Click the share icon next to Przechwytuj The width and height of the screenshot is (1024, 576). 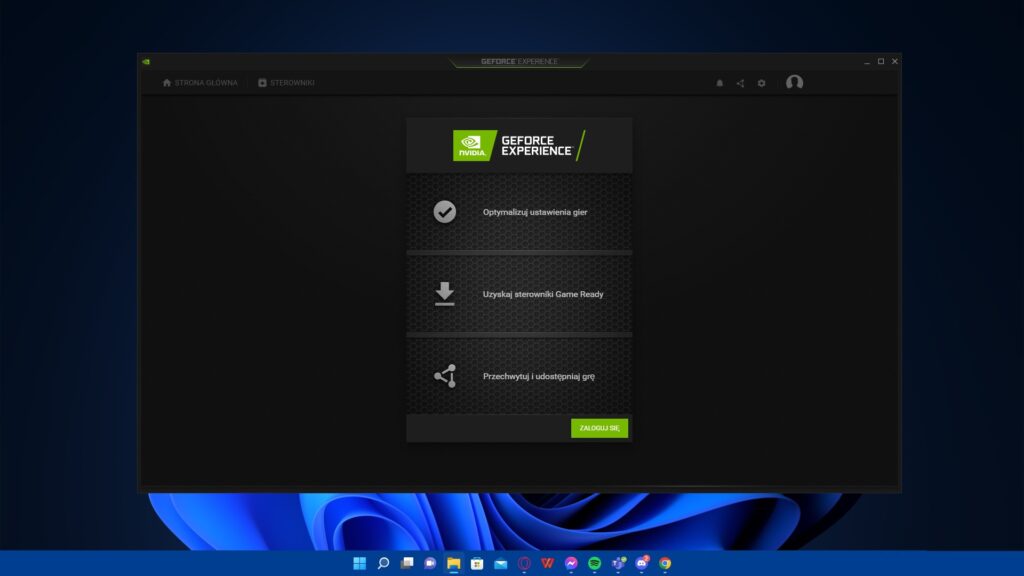click(445, 376)
